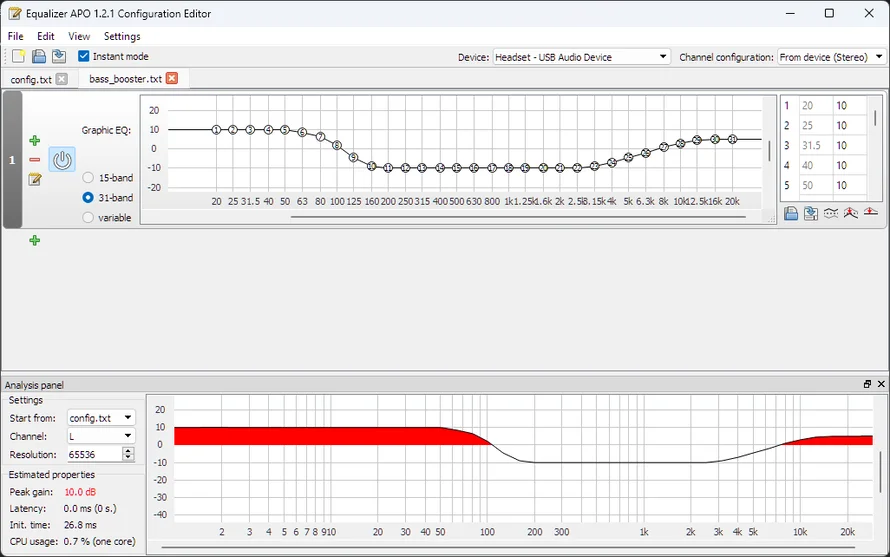Choose the 31-band radio option

[x=88, y=198]
